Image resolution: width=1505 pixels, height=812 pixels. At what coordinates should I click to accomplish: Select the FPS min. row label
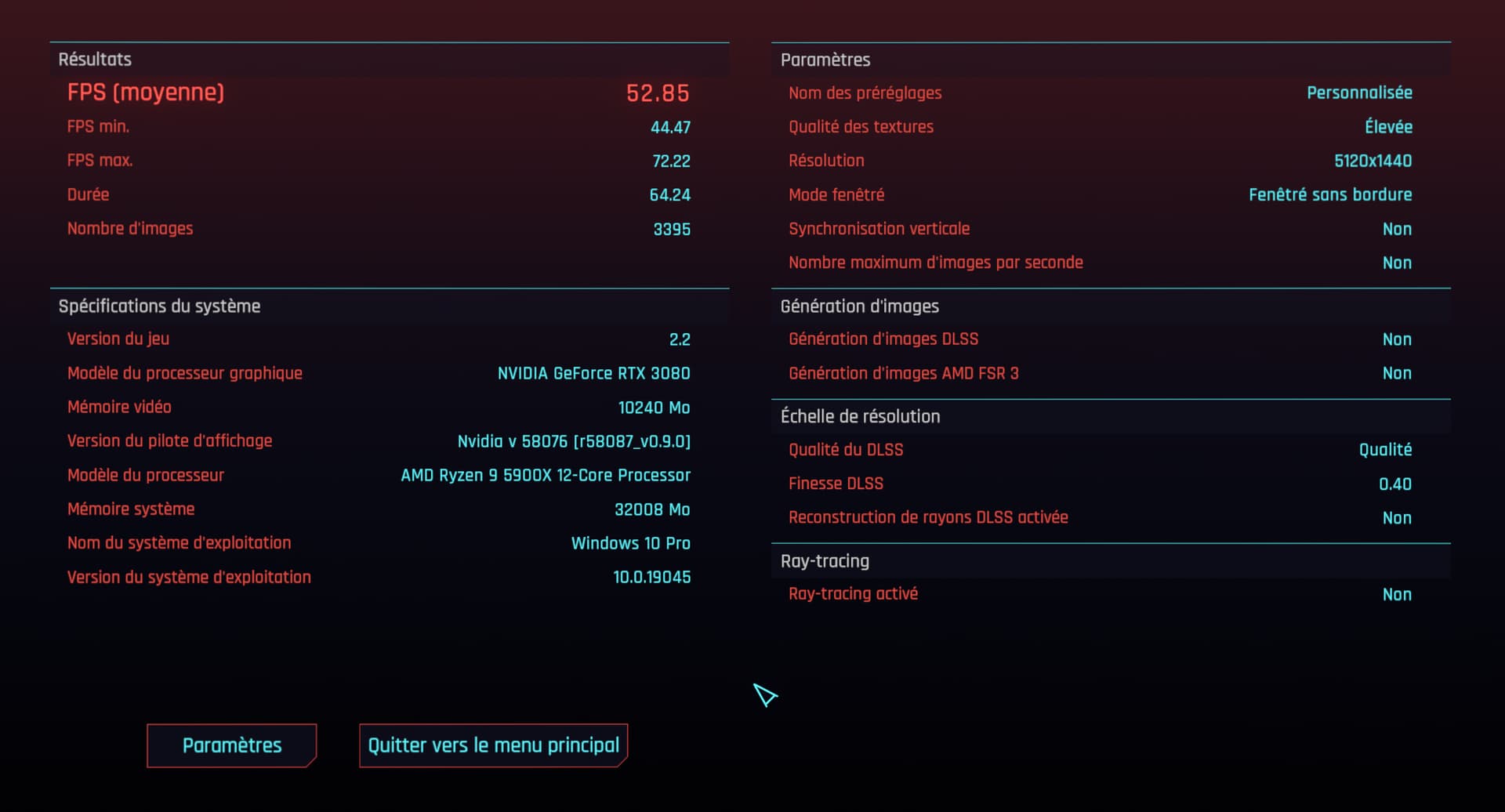pos(98,127)
